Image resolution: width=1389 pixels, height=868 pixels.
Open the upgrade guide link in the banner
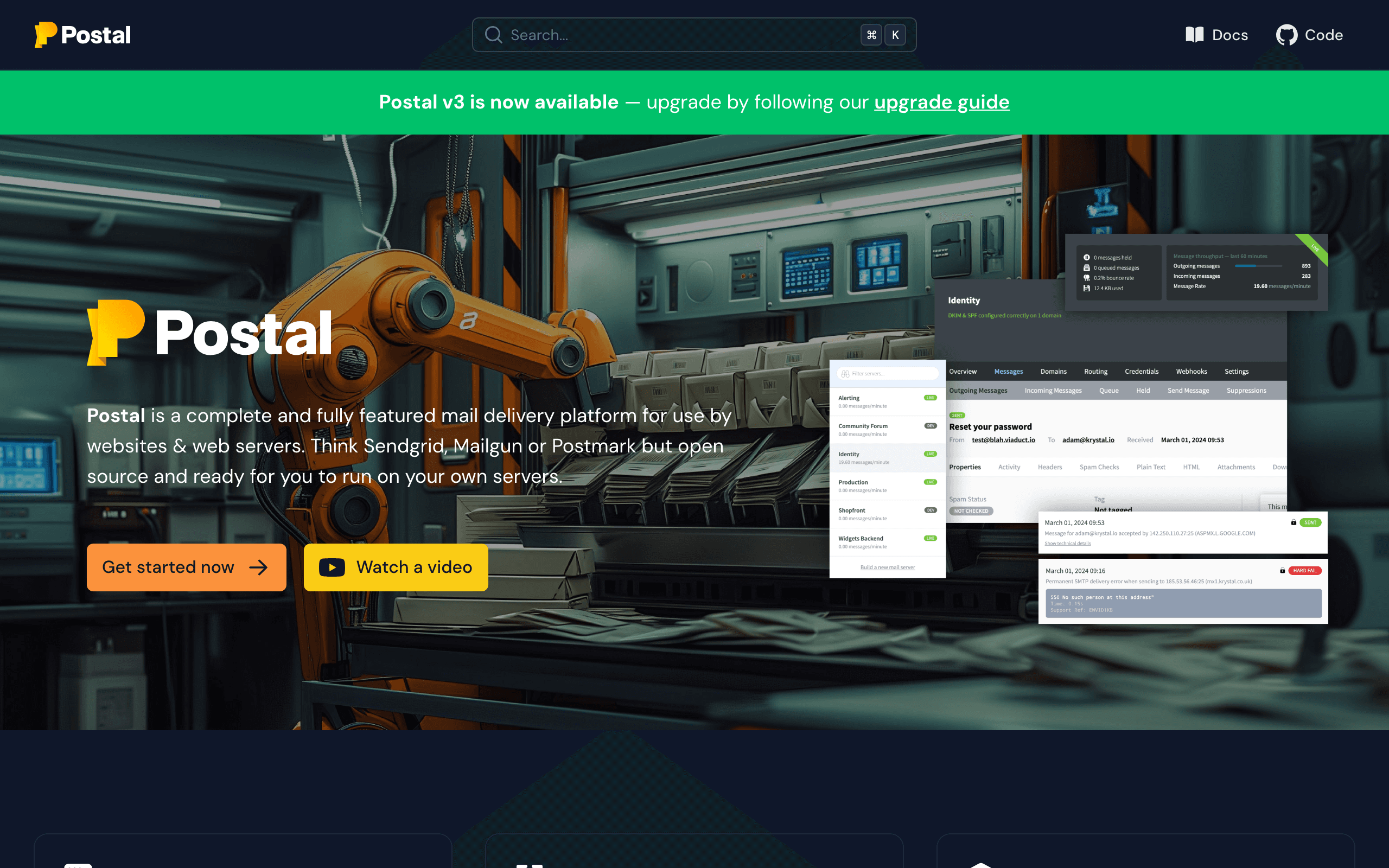[941, 102]
